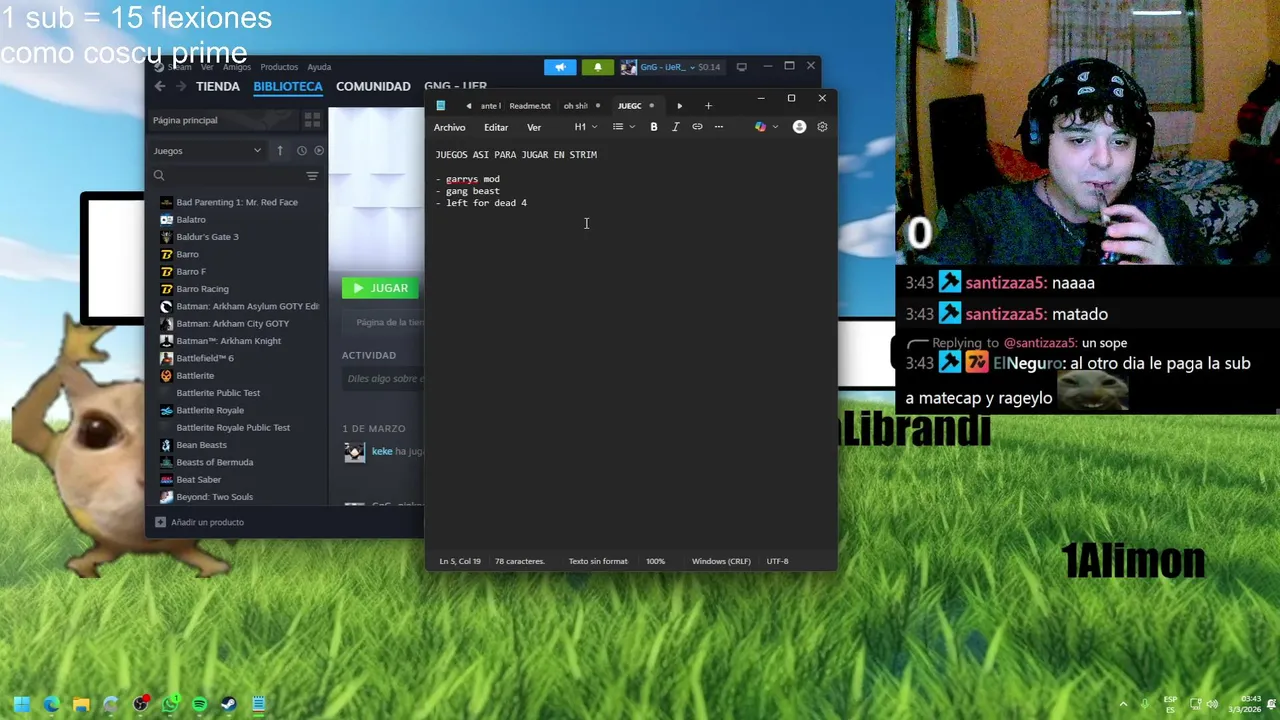1280x720 pixels.
Task: Open Steam Big Picture mode monitor icon
Action: (x=741, y=67)
